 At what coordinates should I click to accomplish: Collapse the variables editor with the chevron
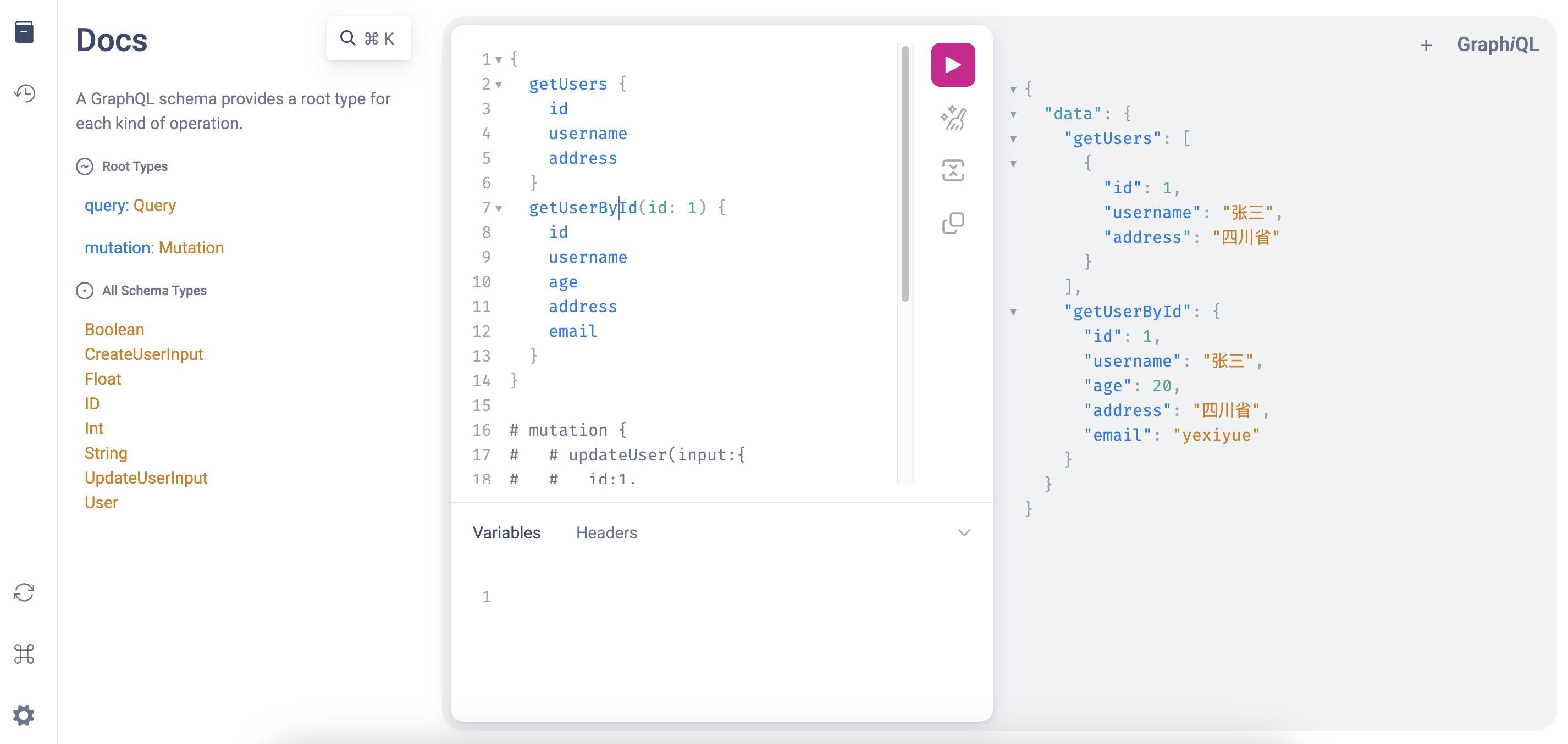pos(964,532)
